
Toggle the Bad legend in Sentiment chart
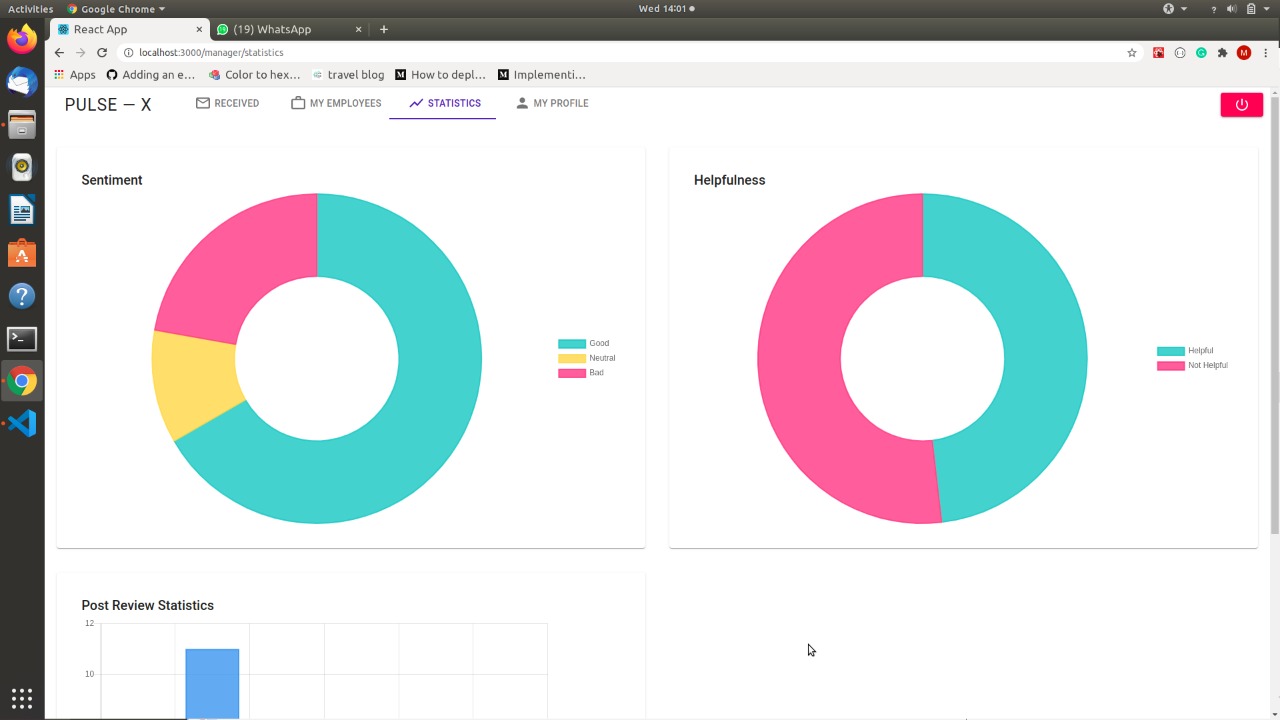[x=581, y=373]
